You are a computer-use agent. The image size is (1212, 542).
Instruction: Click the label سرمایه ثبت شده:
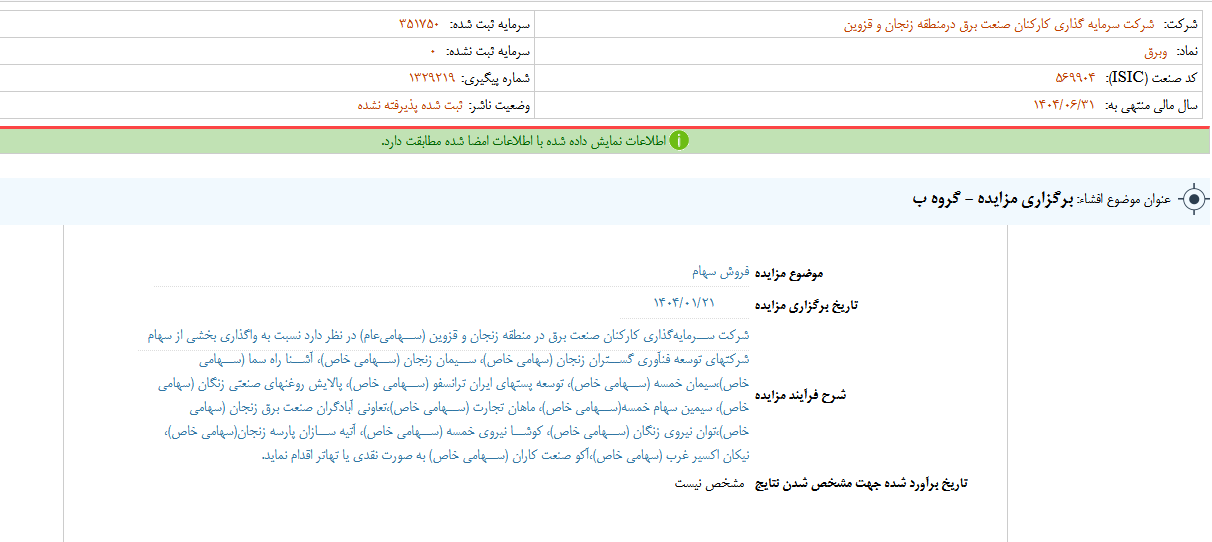click(x=490, y=25)
